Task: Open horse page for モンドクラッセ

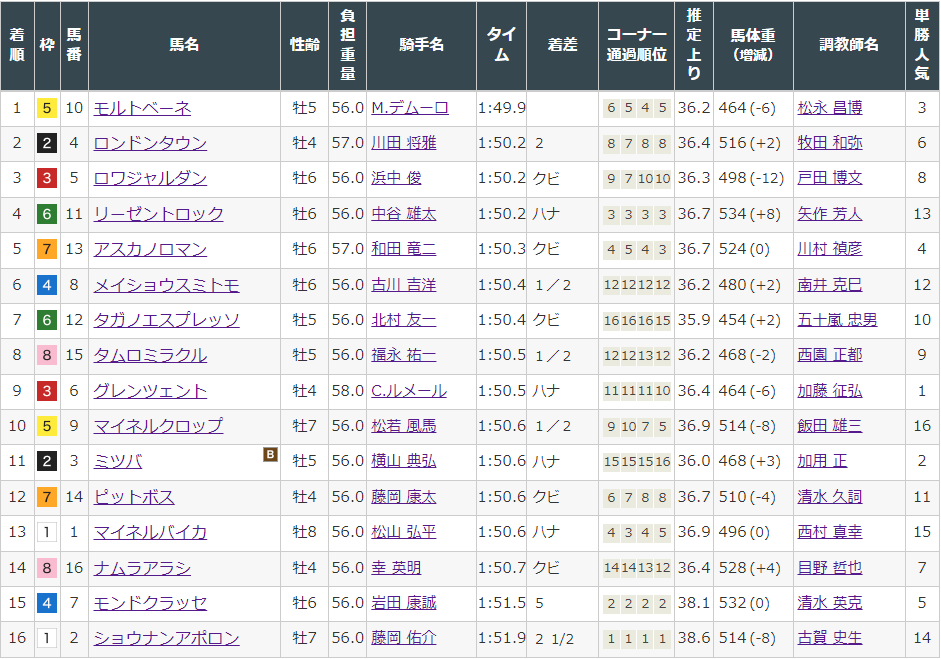Action: click(x=150, y=603)
